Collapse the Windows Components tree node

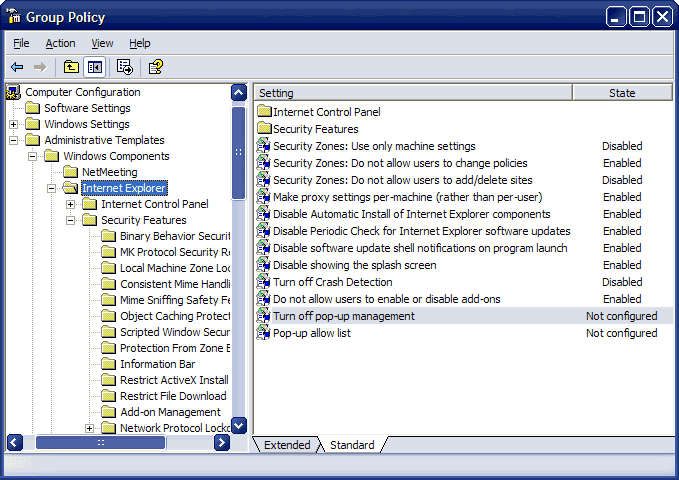32,156
